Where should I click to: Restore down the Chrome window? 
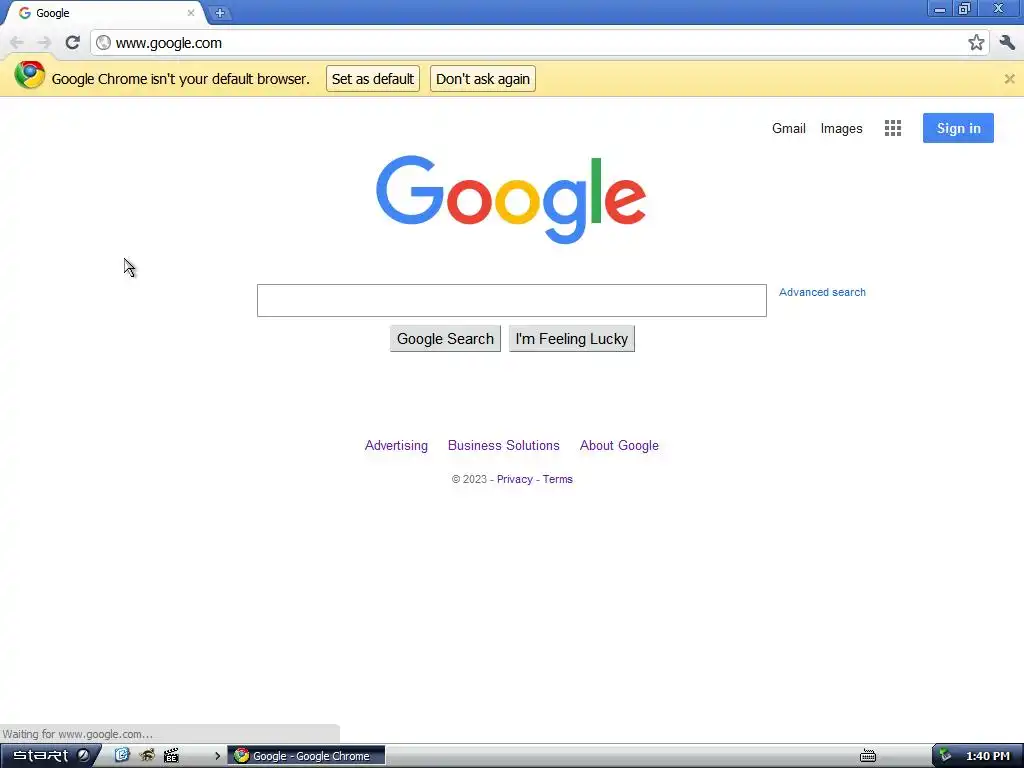coord(964,8)
